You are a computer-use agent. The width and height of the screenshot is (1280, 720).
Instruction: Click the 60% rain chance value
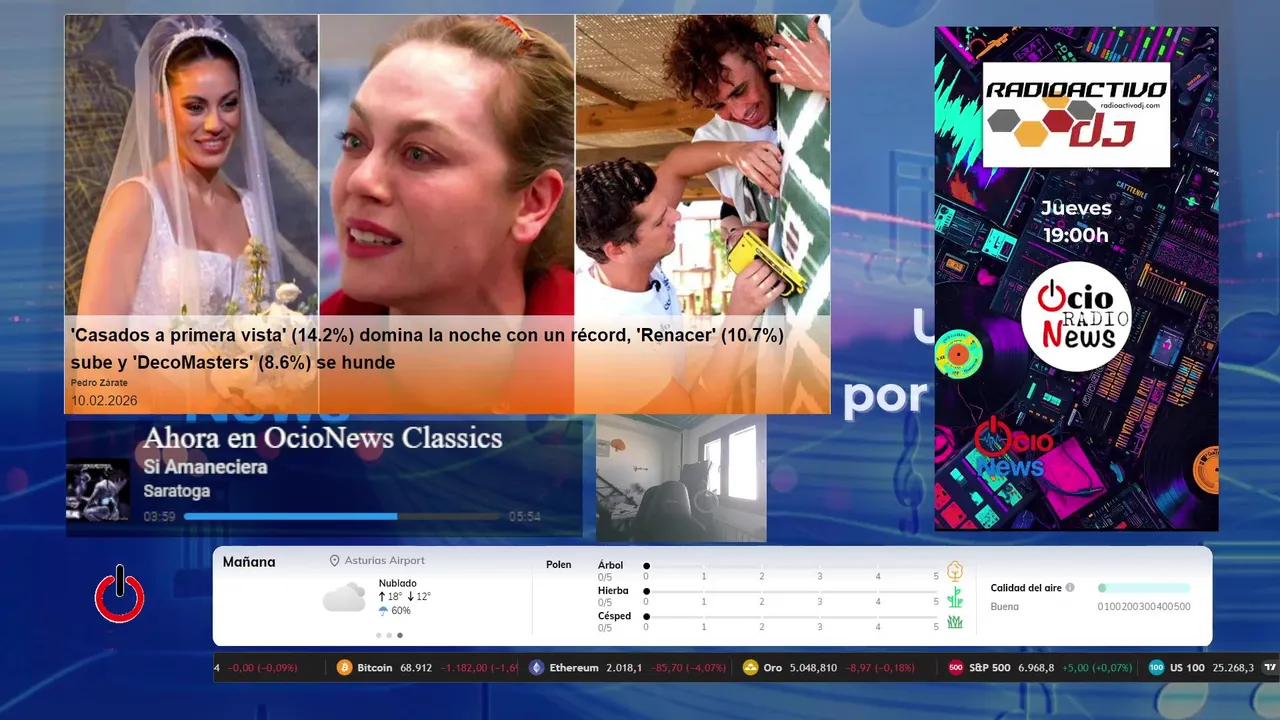point(401,611)
